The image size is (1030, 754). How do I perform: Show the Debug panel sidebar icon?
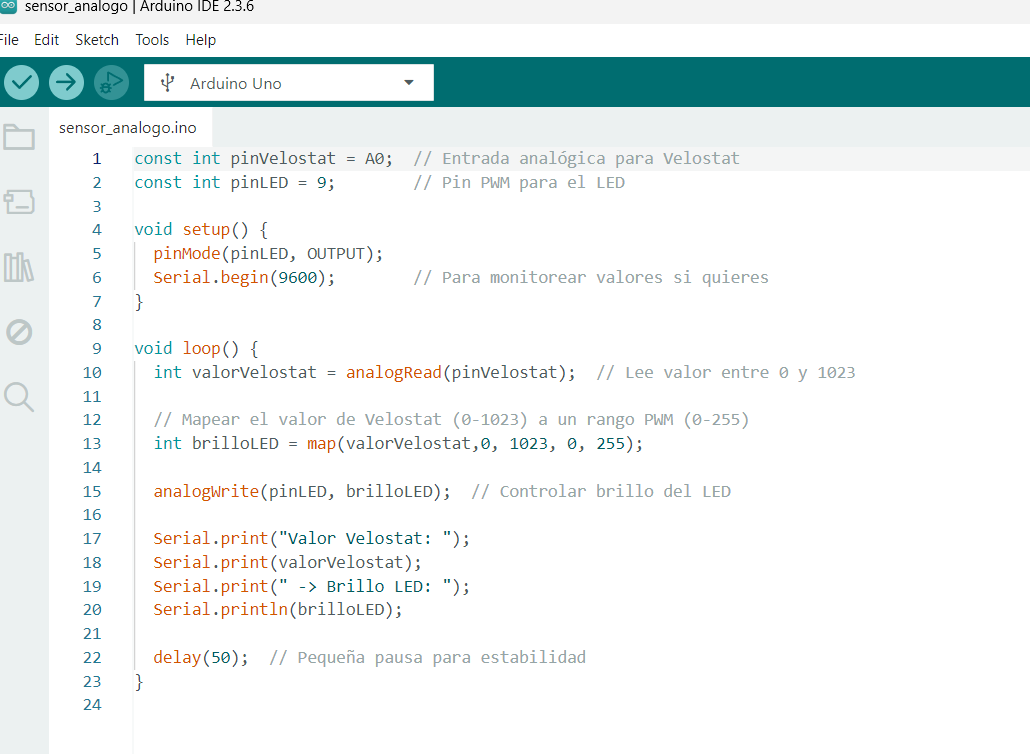pyautogui.click(x=19, y=332)
